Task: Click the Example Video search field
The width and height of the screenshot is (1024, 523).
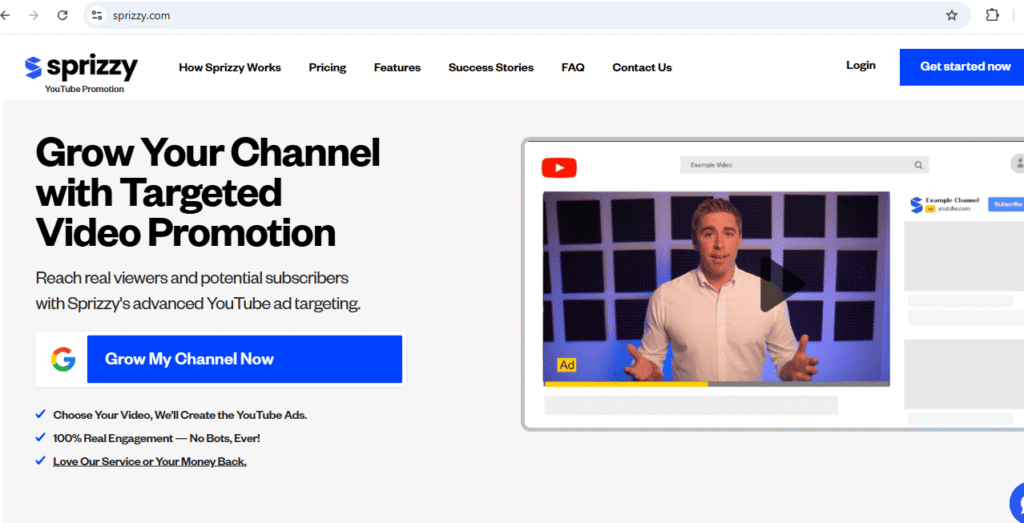Action: 805,165
